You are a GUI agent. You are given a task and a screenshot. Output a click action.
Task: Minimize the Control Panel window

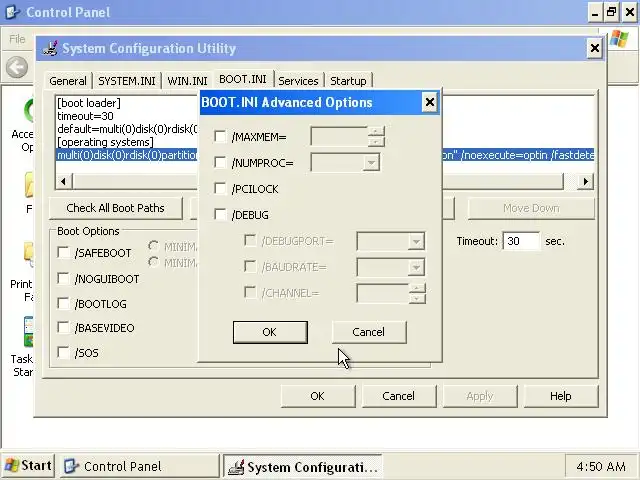tap(595, 12)
